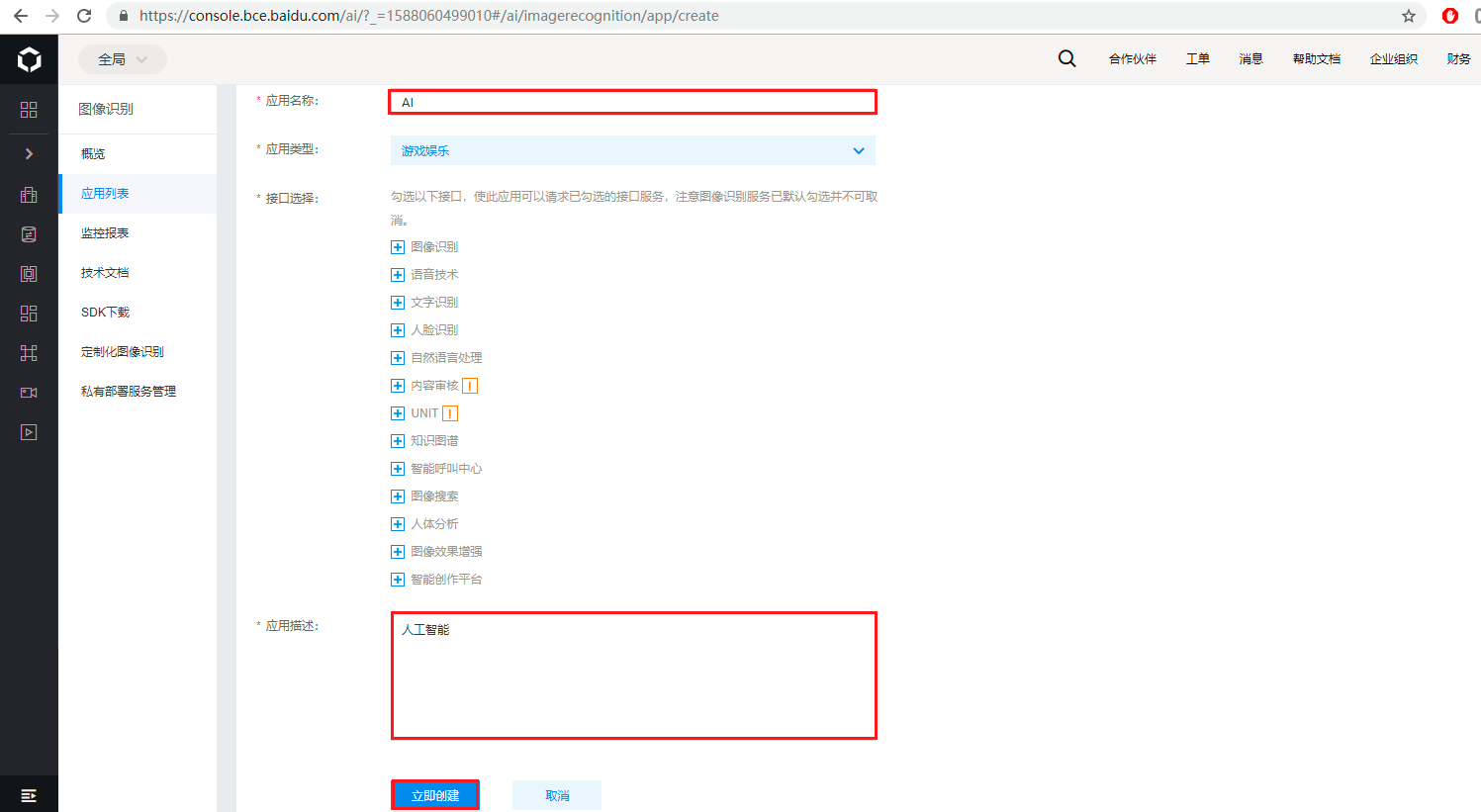The width and height of the screenshot is (1481, 812).
Task: Click the browser address bar URL
Action: (x=429, y=16)
